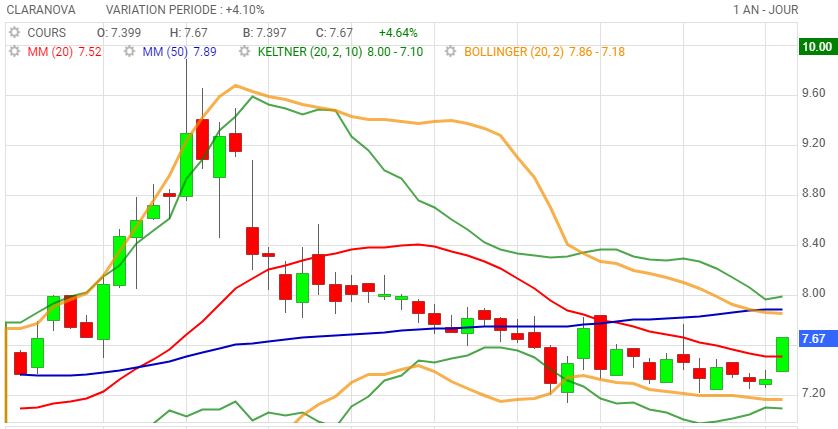The width and height of the screenshot is (838, 429).
Task: Click the 7.20 price axis label
Action: coord(814,393)
